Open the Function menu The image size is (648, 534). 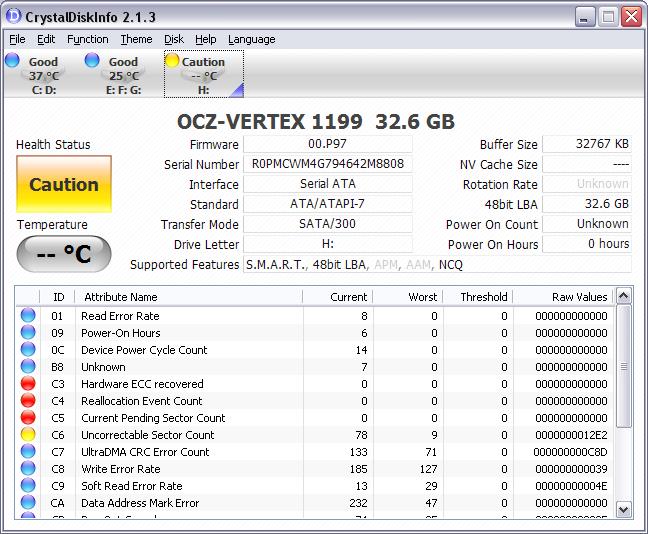tap(88, 39)
